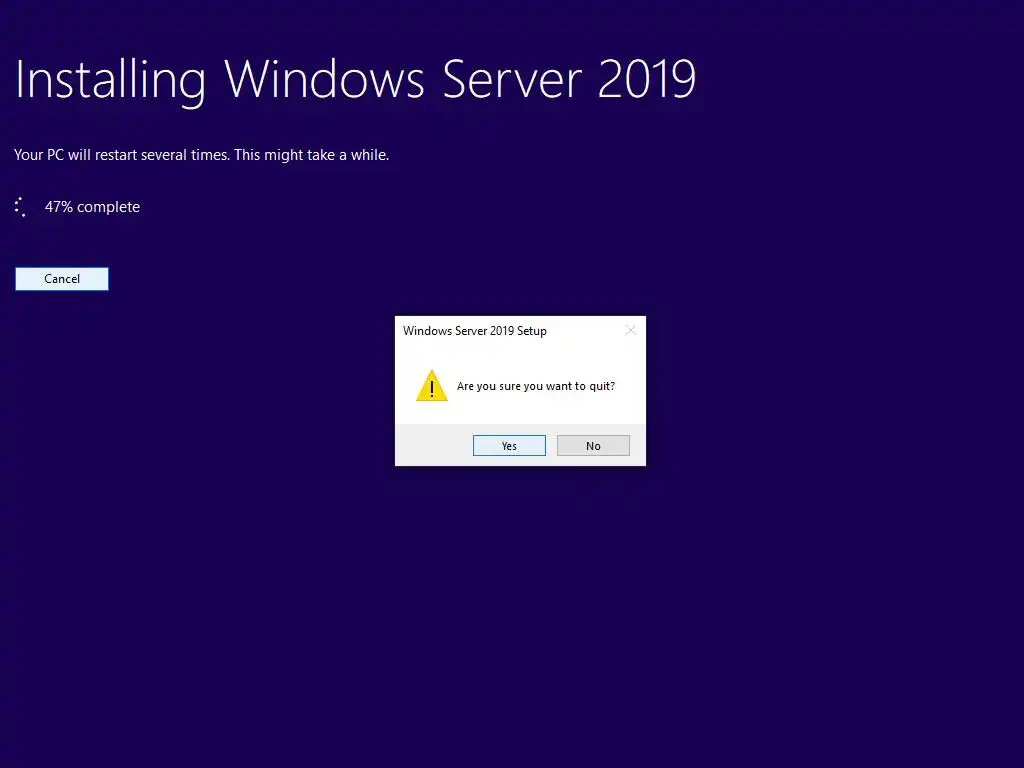Click the yellow warning triangle icon

pos(432,385)
